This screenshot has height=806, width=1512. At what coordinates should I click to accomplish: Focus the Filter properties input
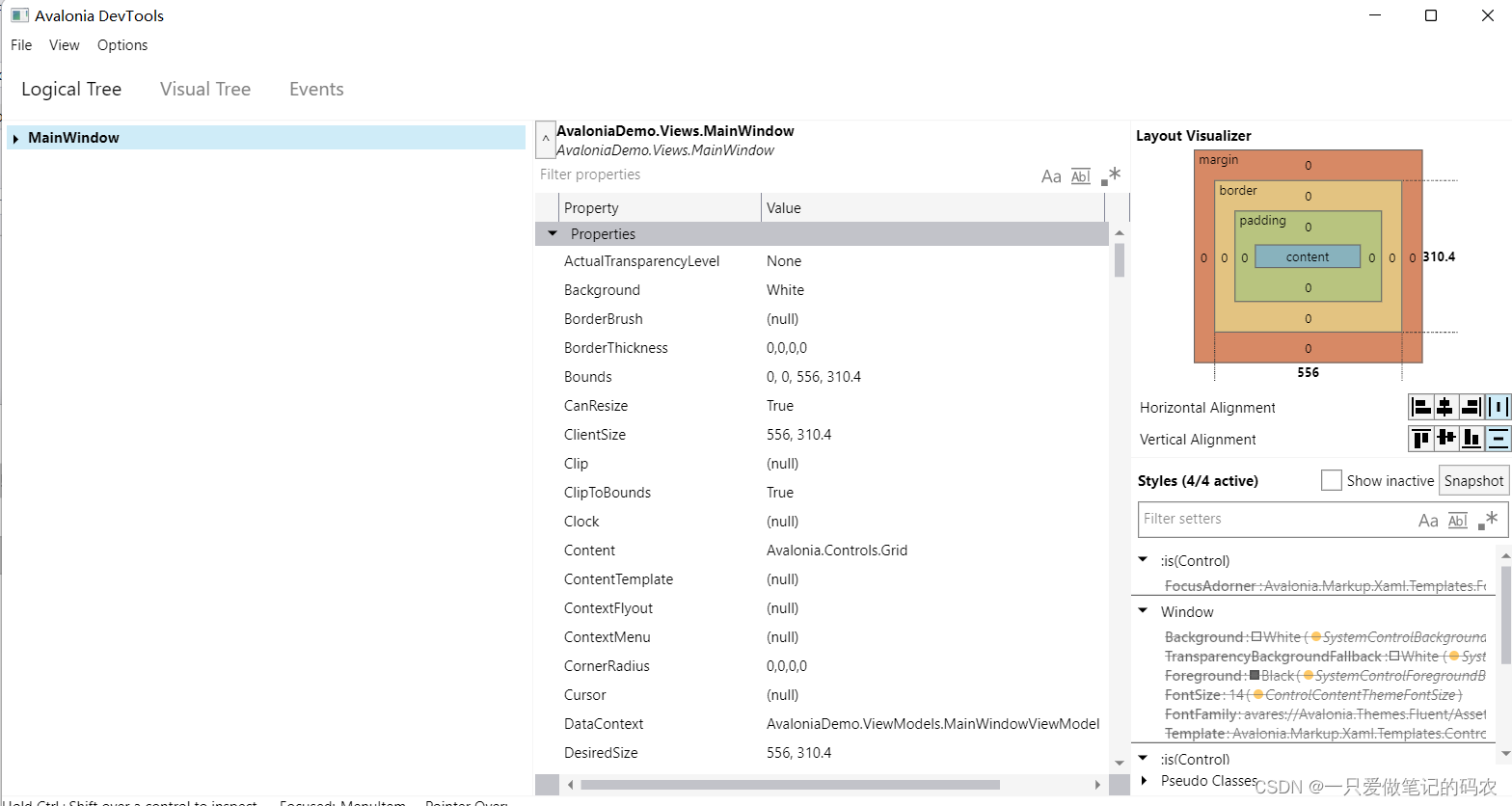786,175
